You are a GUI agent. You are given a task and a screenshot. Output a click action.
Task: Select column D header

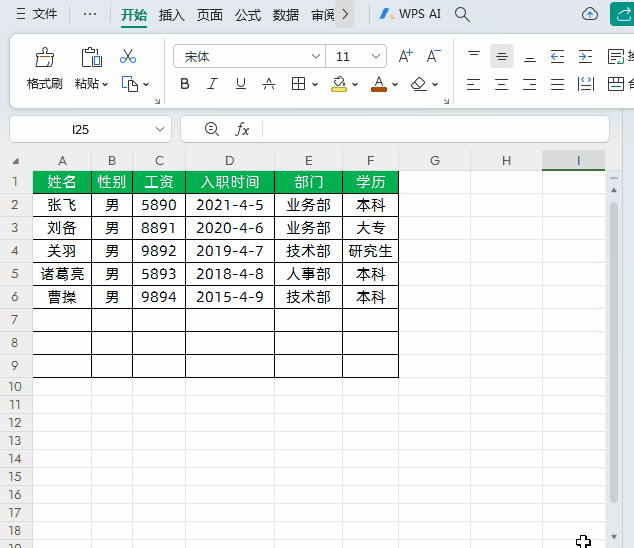point(230,161)
